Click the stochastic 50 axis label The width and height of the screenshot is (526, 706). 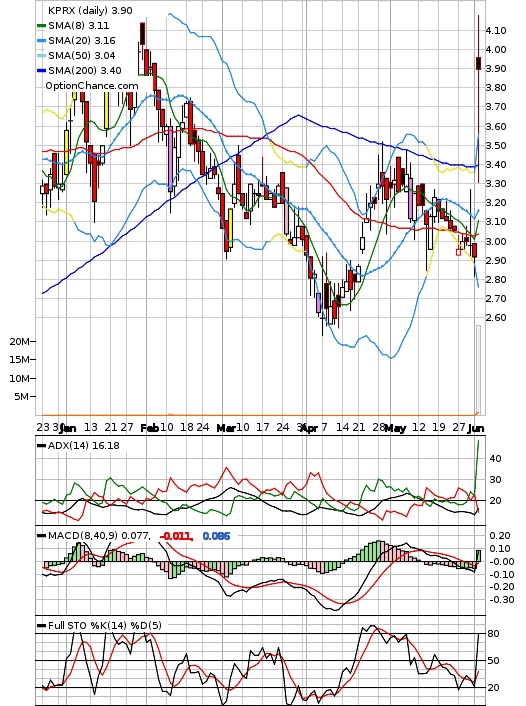click(x=494, y=661)
